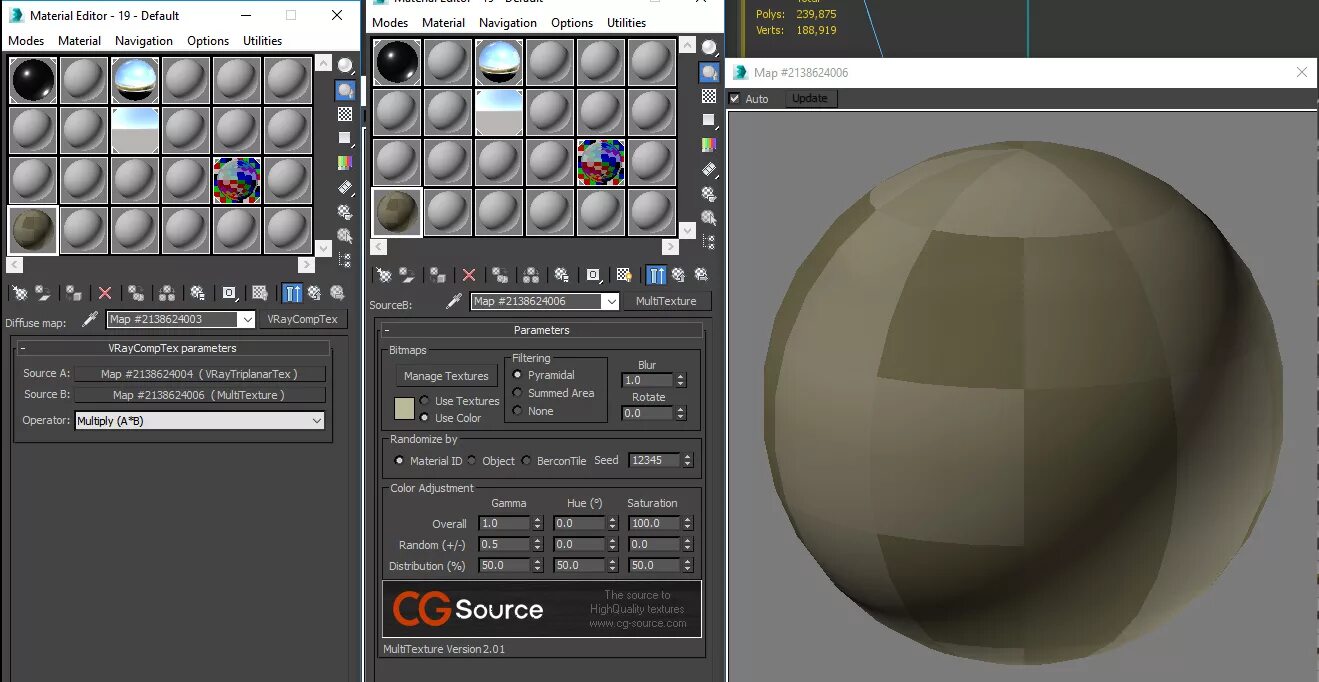The height and width of the screenshot is (682, 1319).
Task: Select Randomize by BerconTile
Action: [526, 461]
